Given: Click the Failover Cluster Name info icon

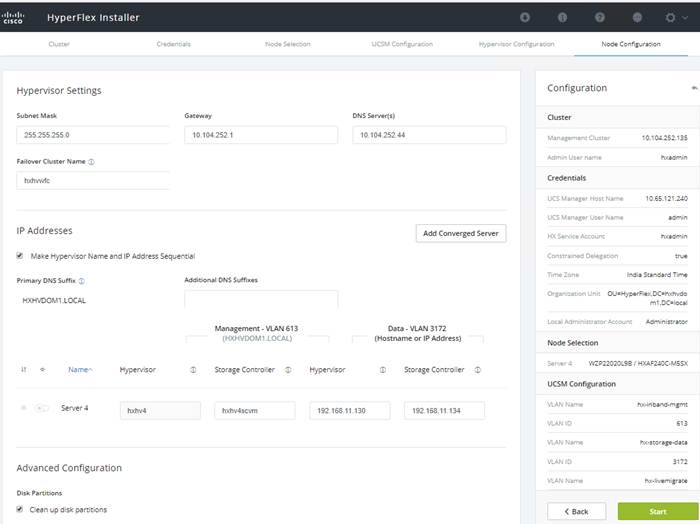Looking at the screenshot, I should pos(92,162).
